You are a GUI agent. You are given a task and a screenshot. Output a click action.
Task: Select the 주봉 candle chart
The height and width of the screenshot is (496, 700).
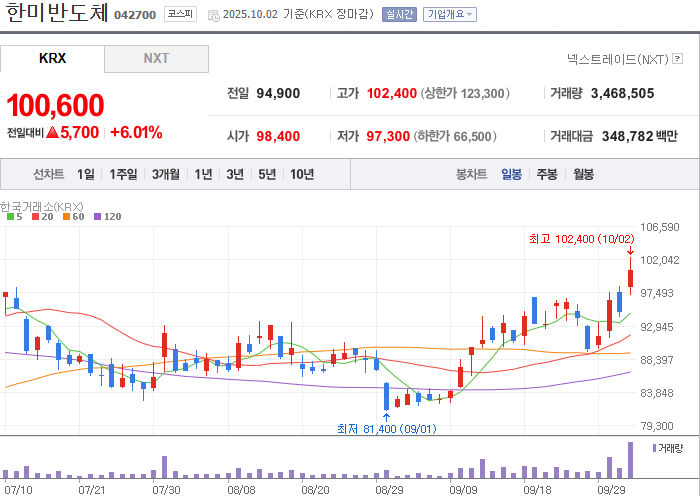click(547, 174)
